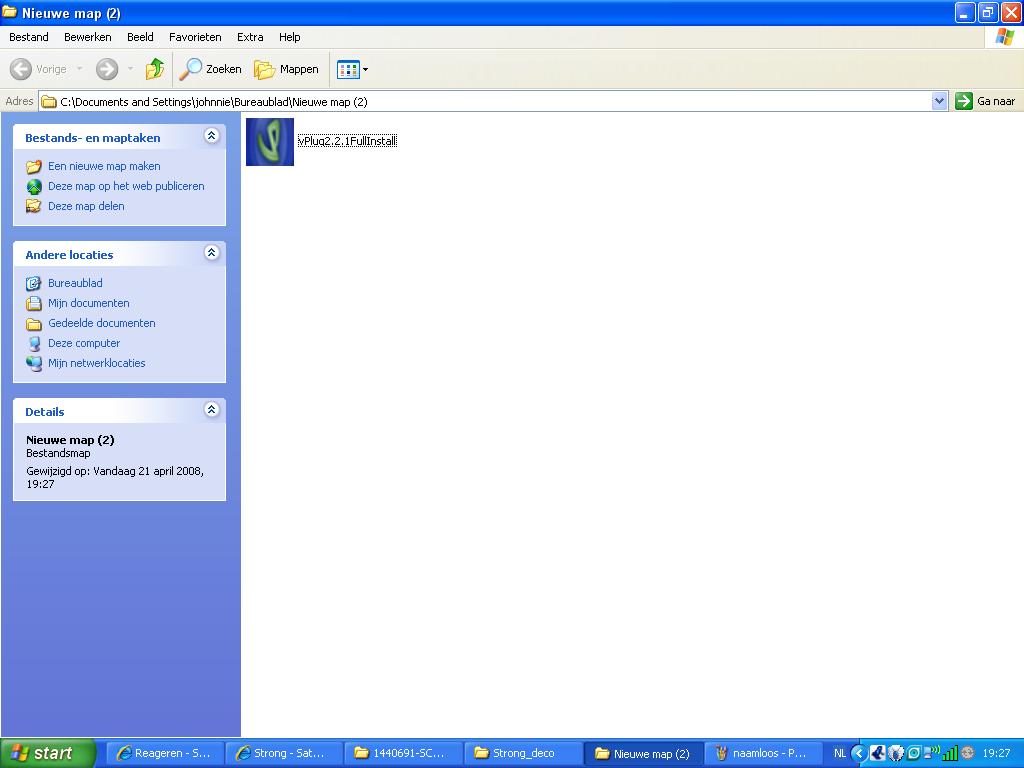
Task: Click the Deze computer icon
Action: coord(34,344)
